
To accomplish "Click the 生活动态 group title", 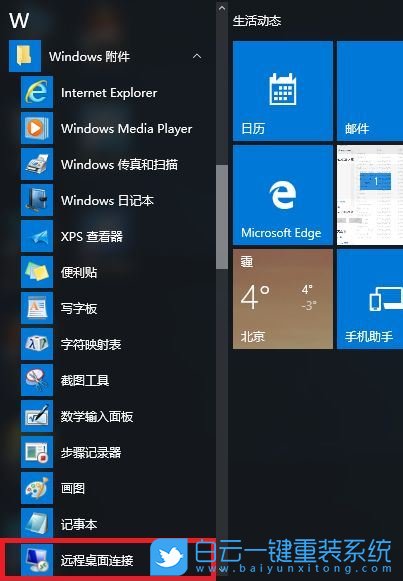I will [257, 21].
